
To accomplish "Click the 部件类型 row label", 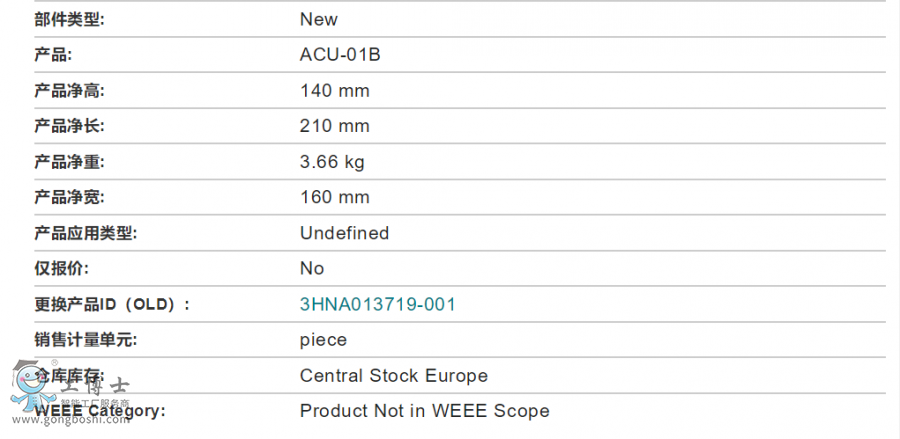I will pos(69,20).
